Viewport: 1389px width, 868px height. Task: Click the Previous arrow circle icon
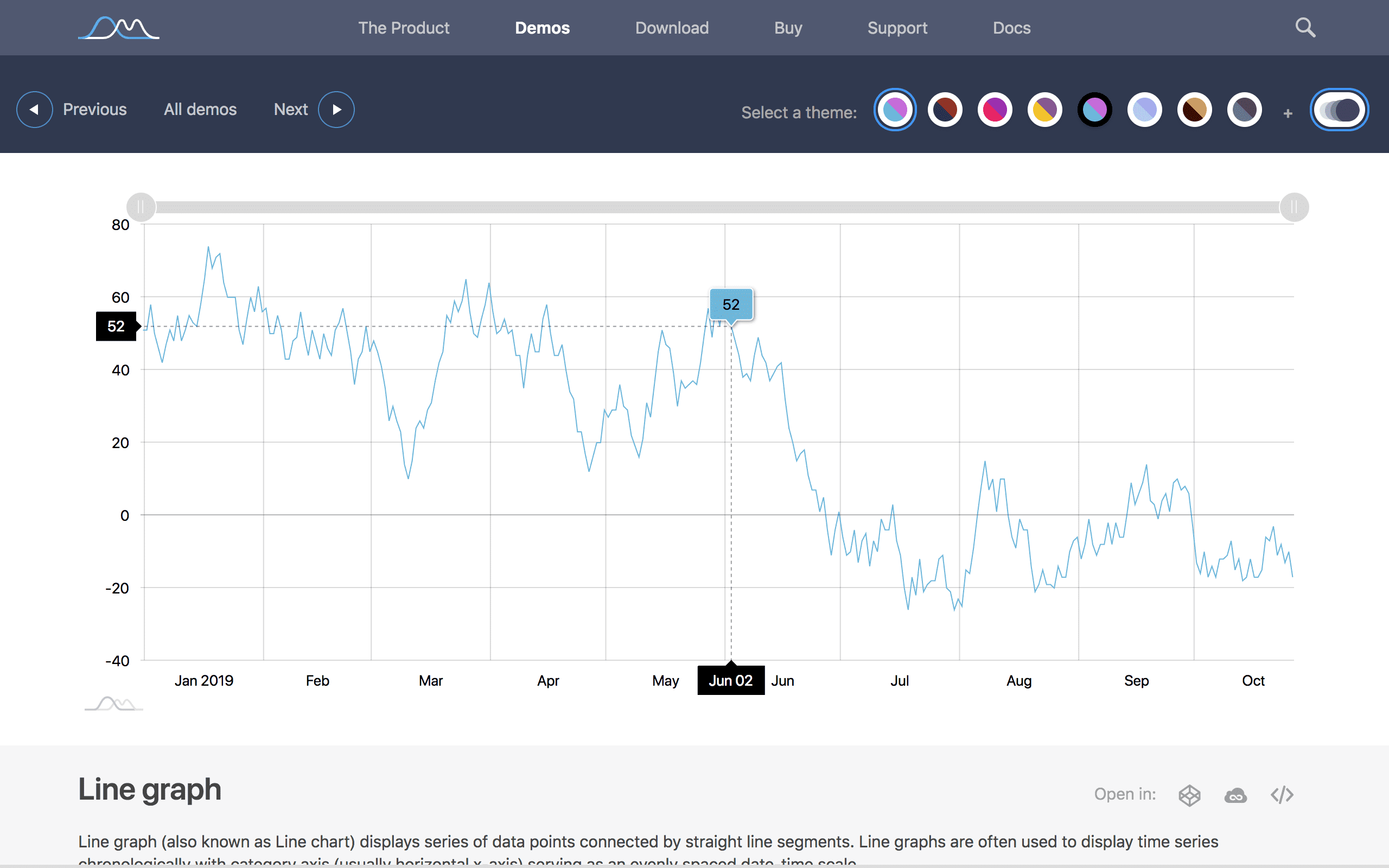[x=34, y=110]
